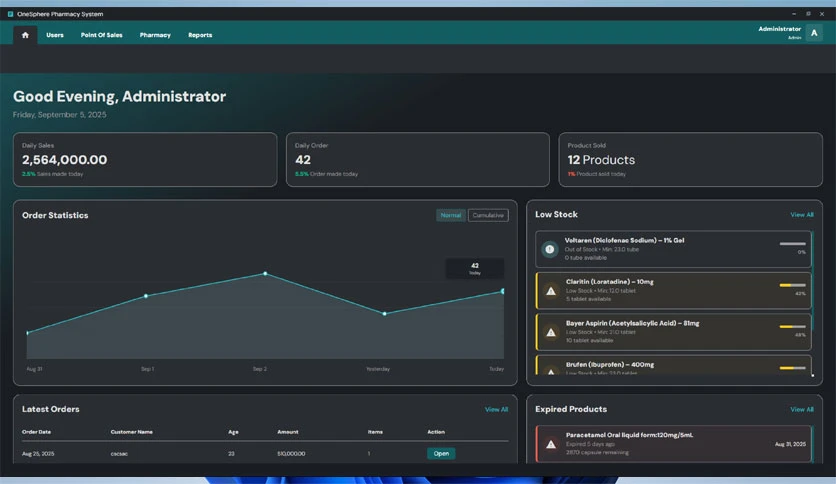This screenshot has height=484, width=836.
Task: Click View All in Expired Products
Action: pos(802,409)
